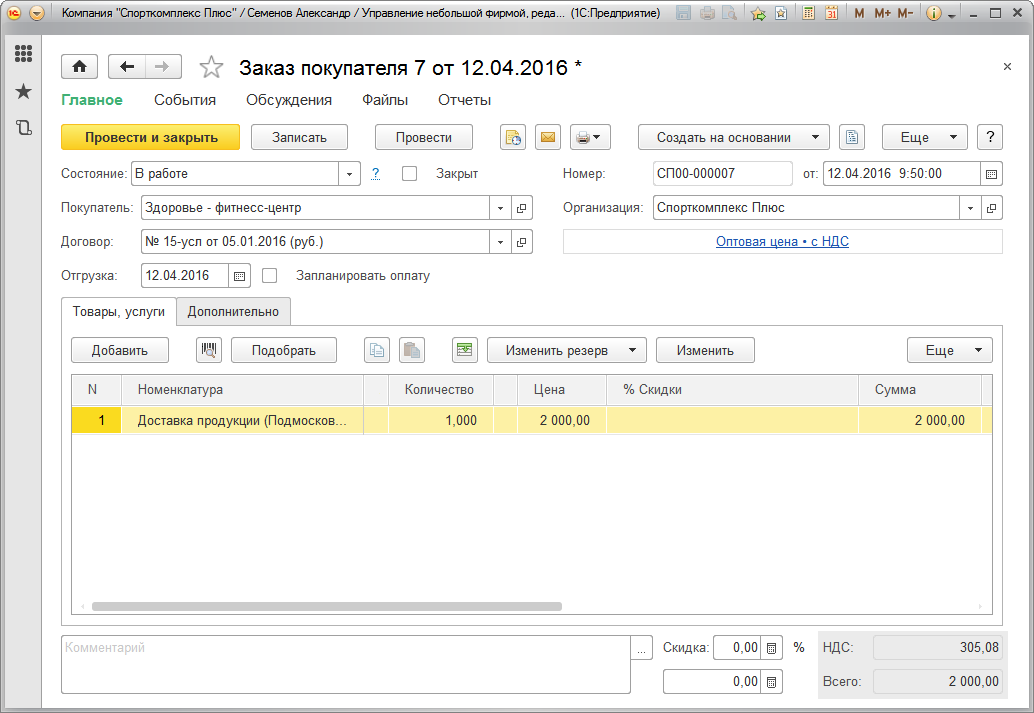Viewport: 1034px width, 713px height.
Task: Open calendar picker for Отгрузка date
Action: [x=240, y=275]
